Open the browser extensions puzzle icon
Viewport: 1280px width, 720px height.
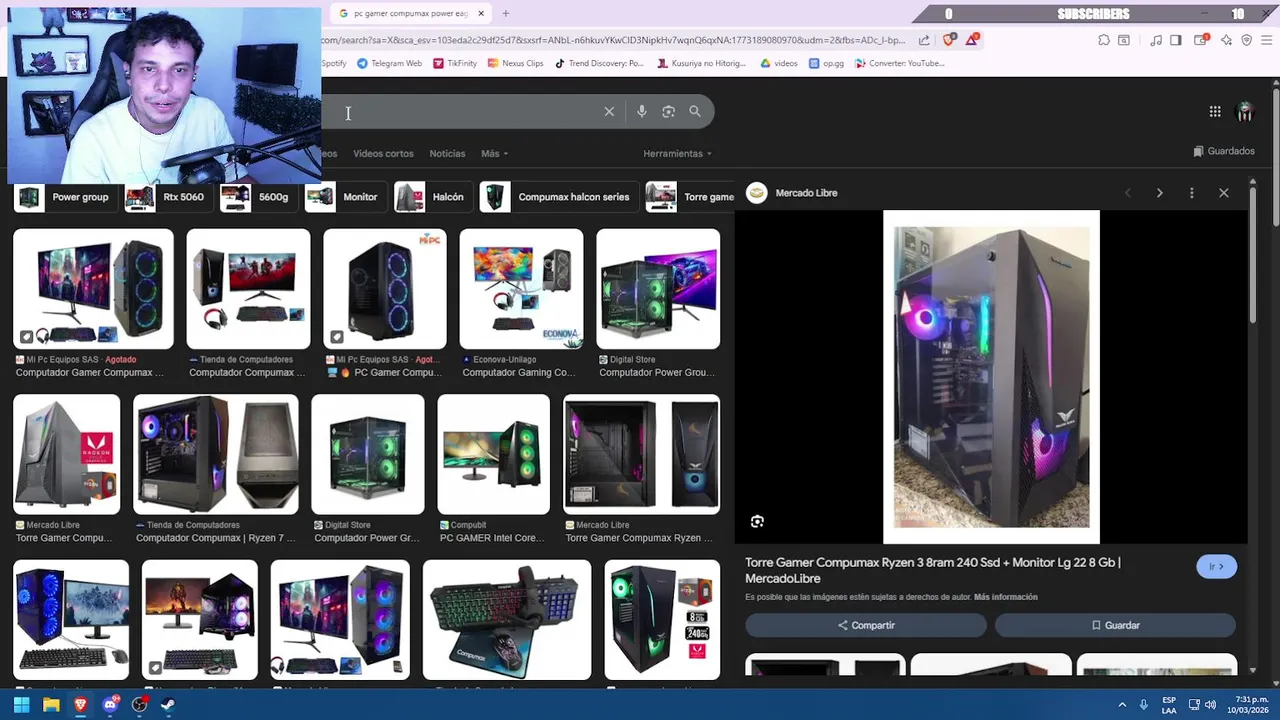(1104, 40)
